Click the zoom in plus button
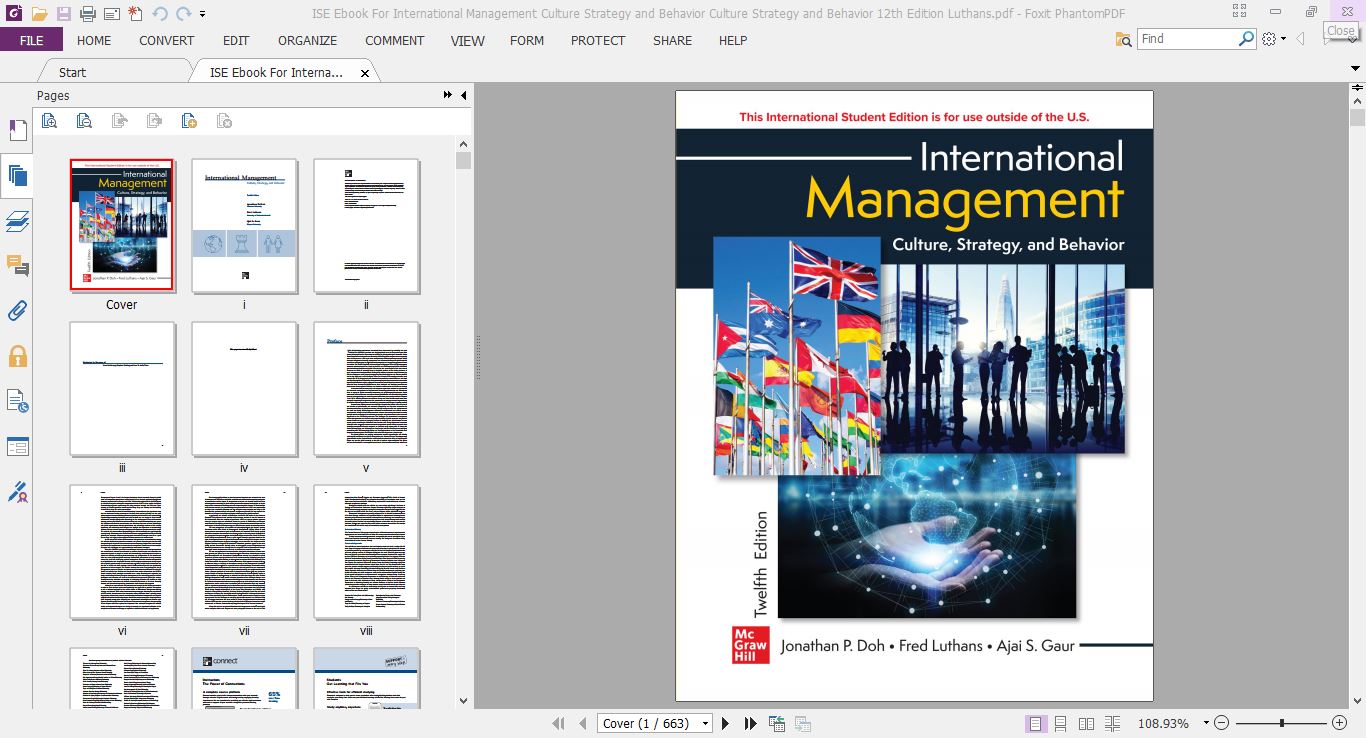1366x738 pixels. tap(1340, 723)
